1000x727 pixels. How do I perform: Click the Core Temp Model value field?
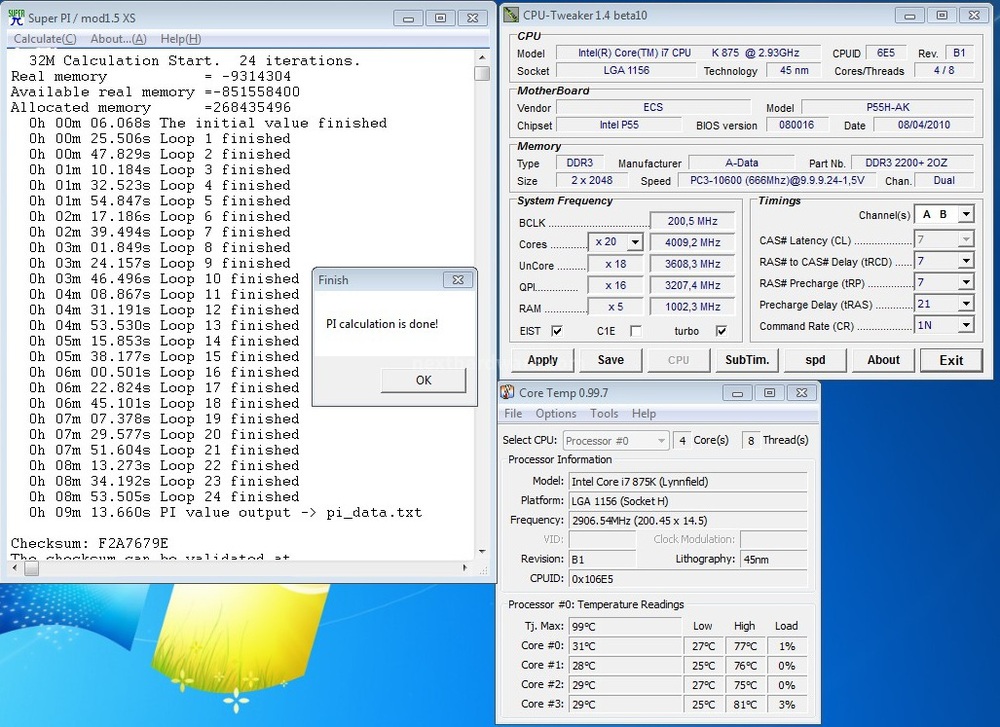(x=688, y=481)
